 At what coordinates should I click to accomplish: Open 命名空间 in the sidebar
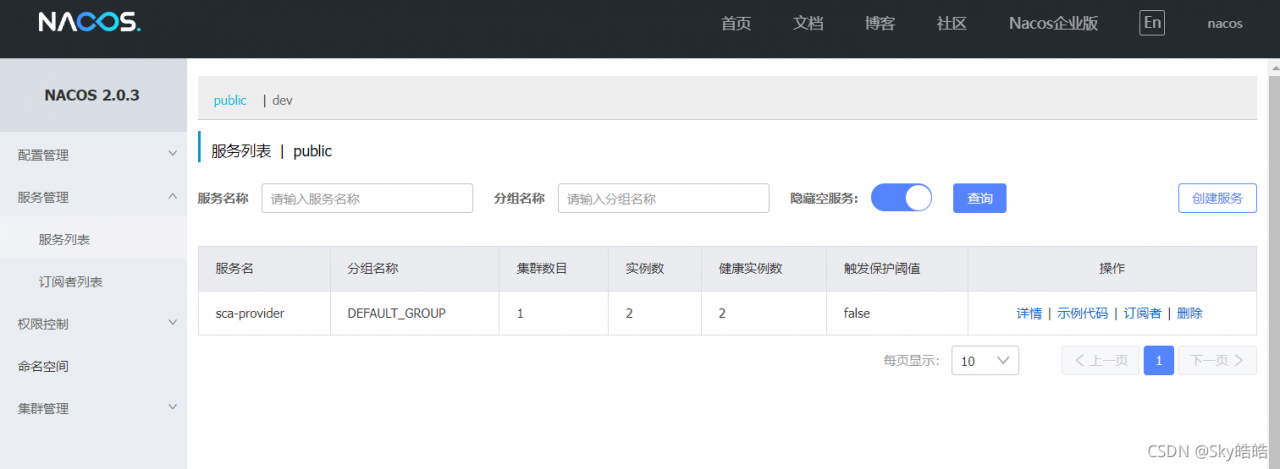coord(44,366)
